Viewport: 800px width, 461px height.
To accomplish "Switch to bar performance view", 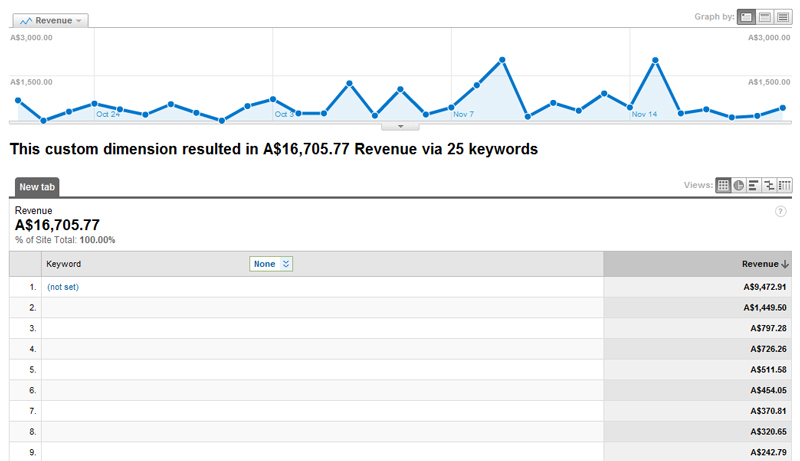I will tap(754, 185).
